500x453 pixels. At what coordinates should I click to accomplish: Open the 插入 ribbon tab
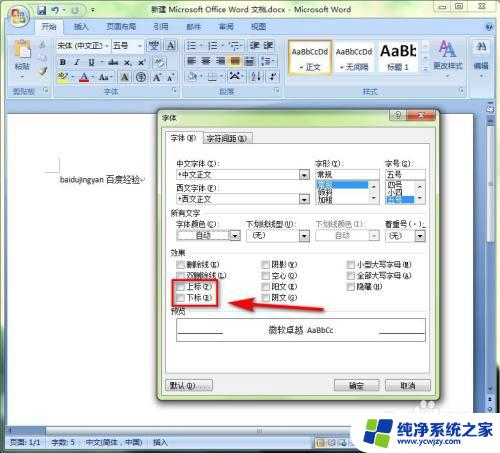click(x=81, y=27)
